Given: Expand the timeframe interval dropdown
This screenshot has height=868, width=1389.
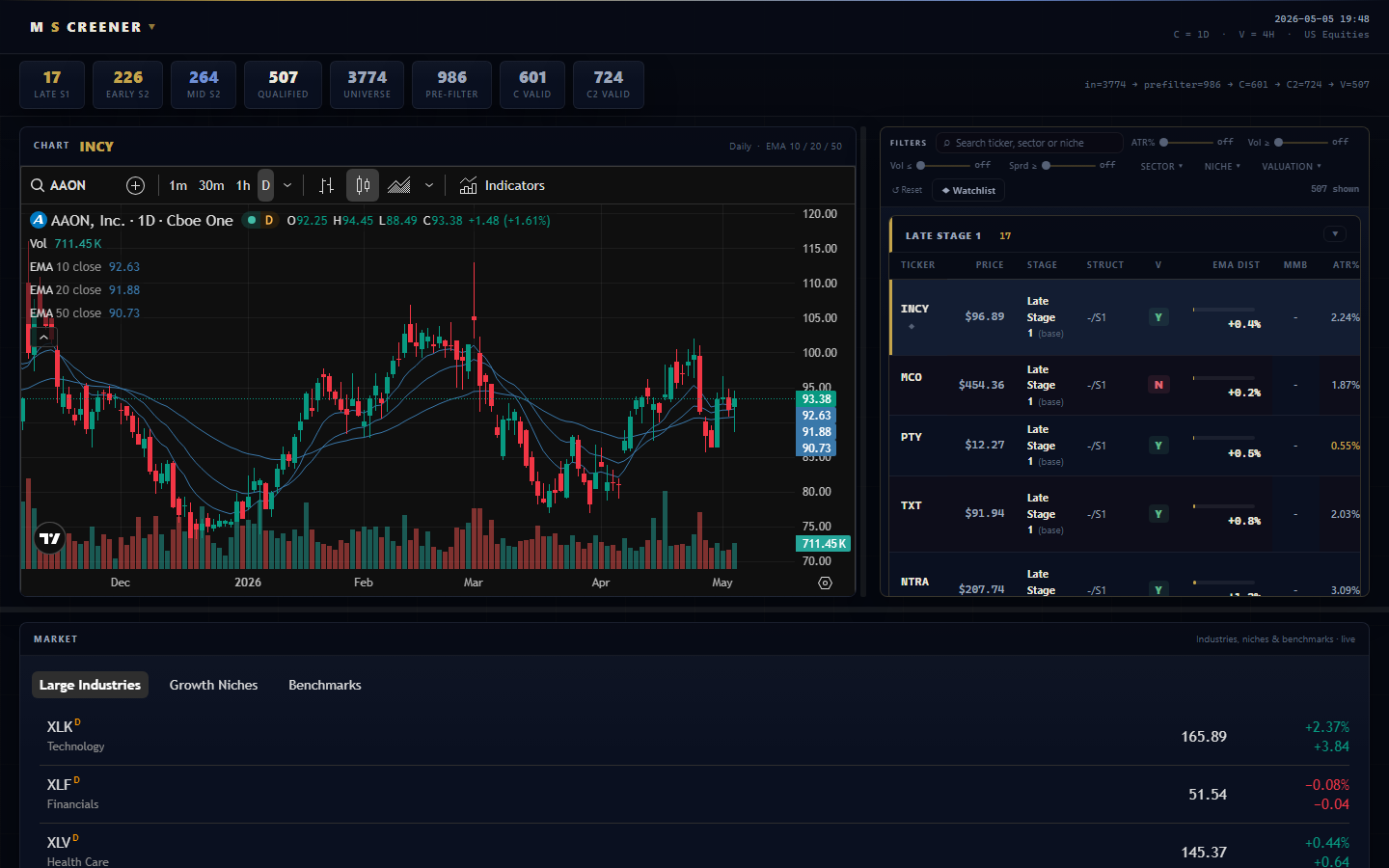Looking at the screenshot, I should pos(287,185).
